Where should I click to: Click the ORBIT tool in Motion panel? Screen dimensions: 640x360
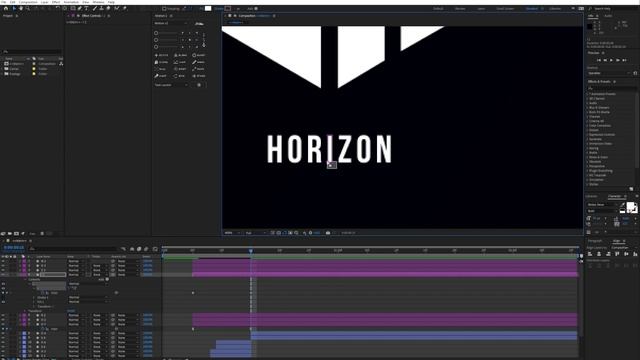click(x=180, y=69)
